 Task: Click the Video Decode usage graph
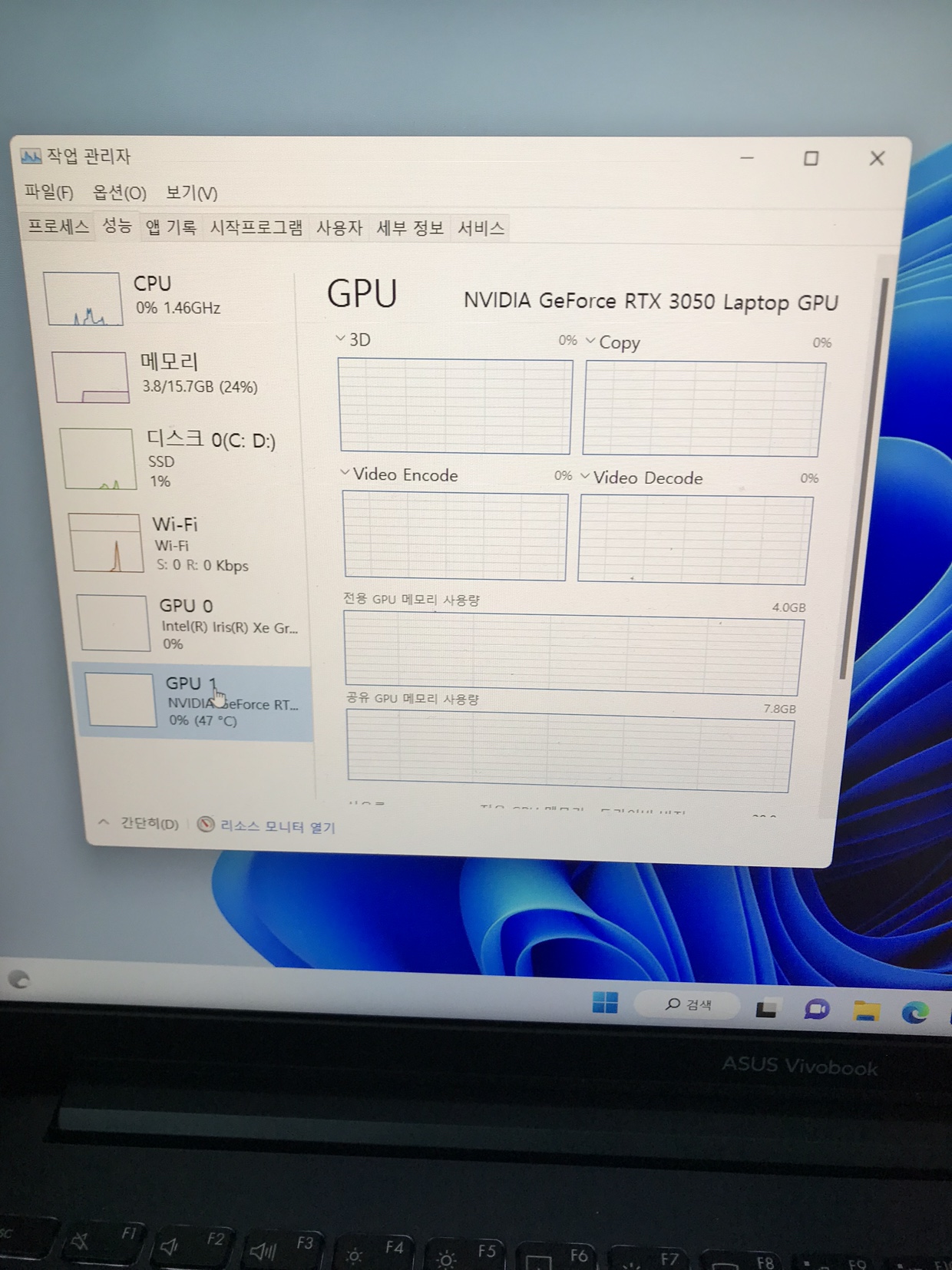(696, 540)
